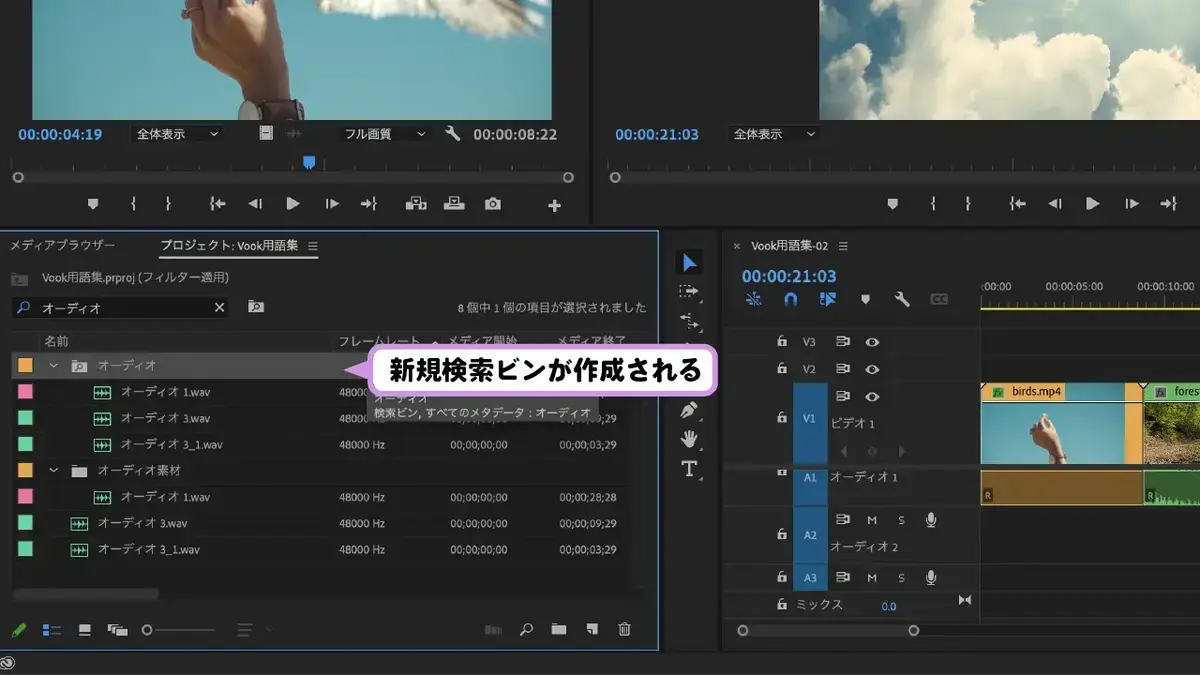Toggle the lock on track V3
The width and height of the screenshot is (1200, 675).
(x=782, y=341)
